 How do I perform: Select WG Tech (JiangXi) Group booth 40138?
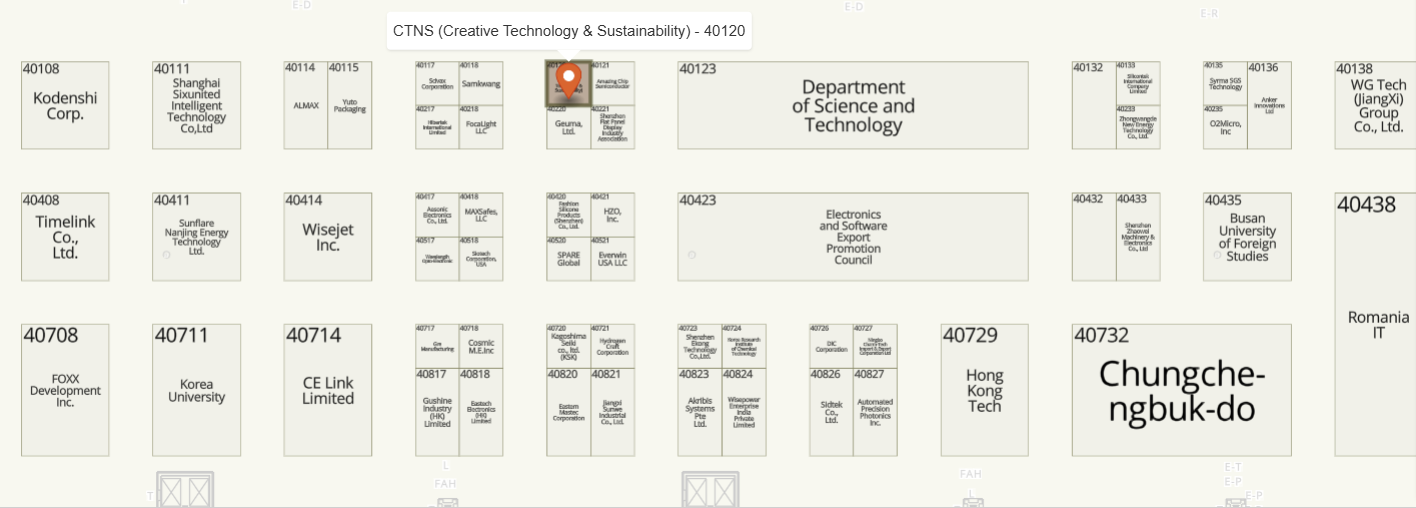coord(1375,105)
